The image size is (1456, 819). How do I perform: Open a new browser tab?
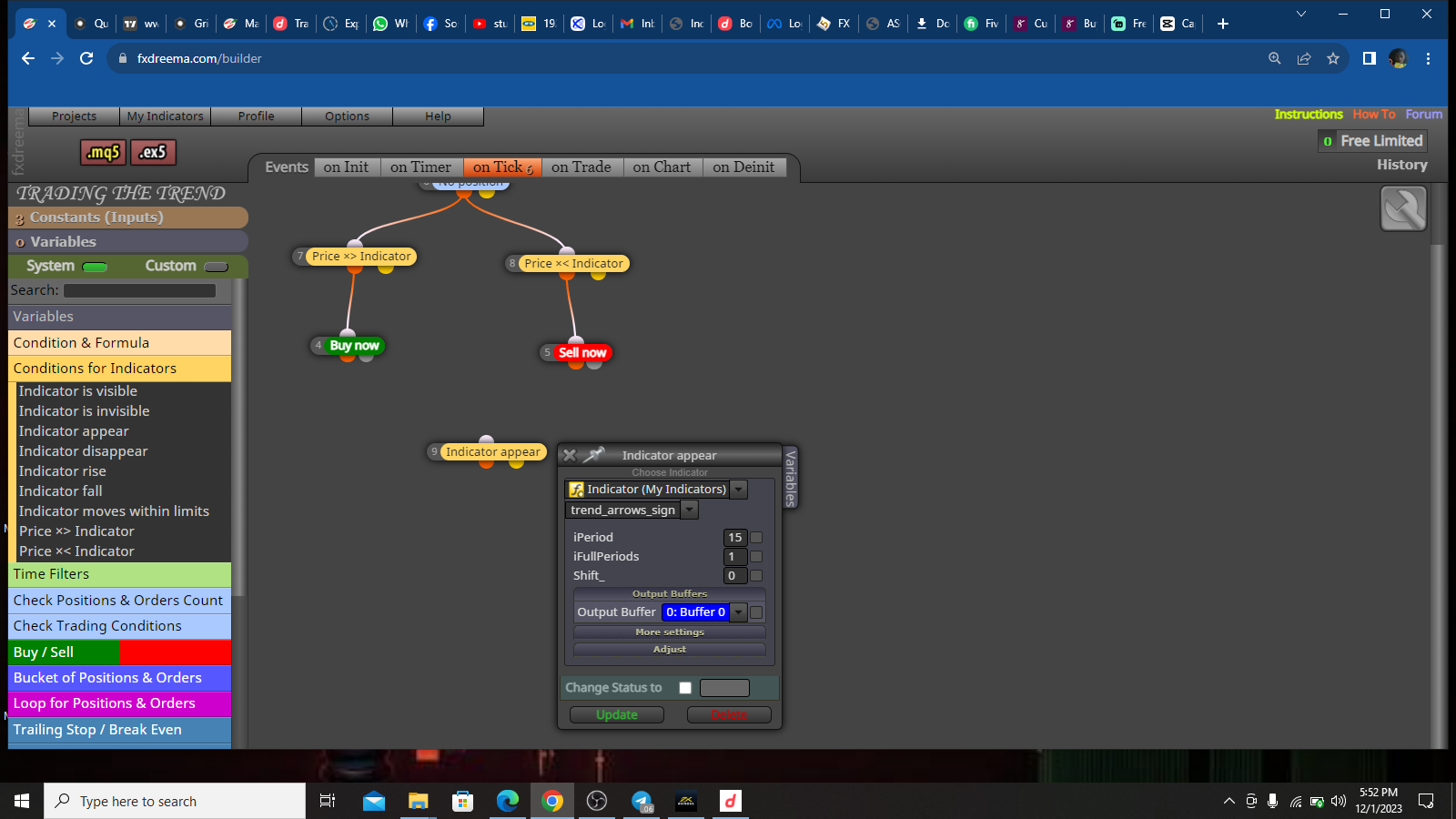(1223, 24)
